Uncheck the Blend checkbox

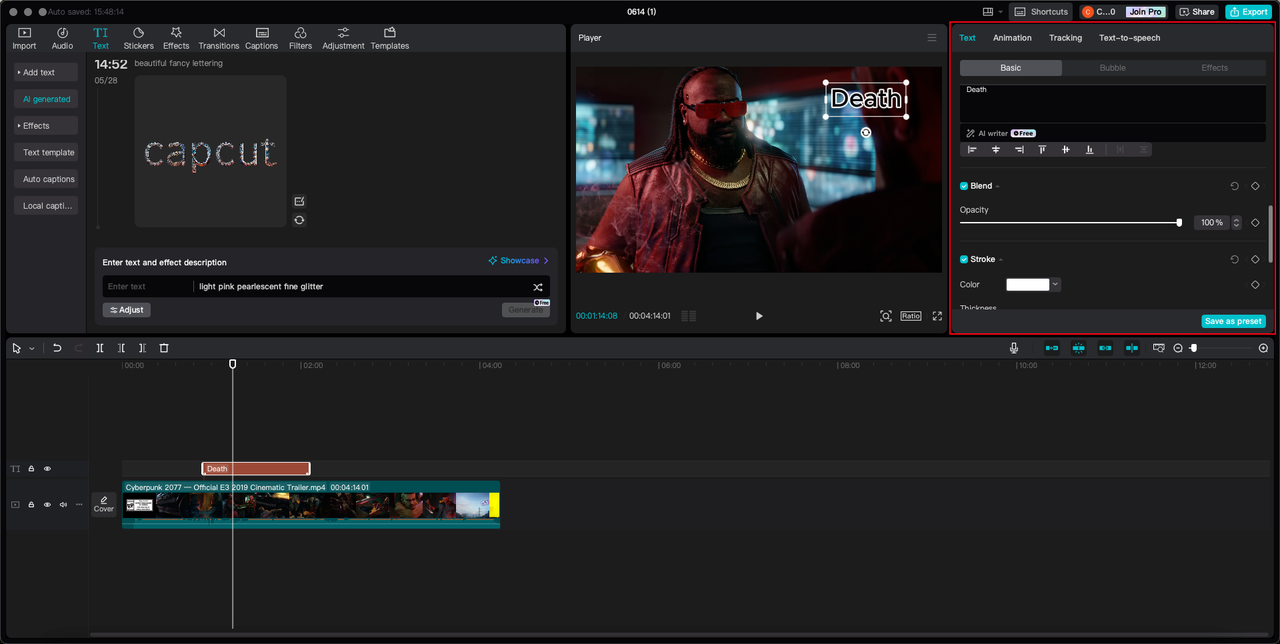point(964,186)
